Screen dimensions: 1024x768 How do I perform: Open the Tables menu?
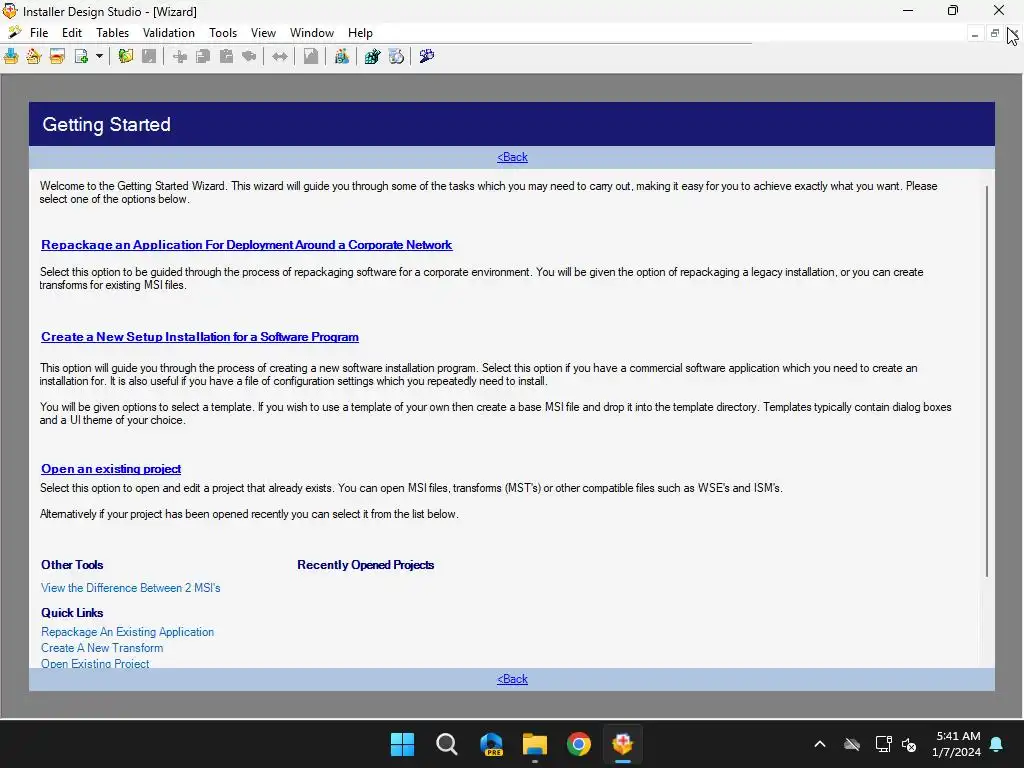coord(112,33)
